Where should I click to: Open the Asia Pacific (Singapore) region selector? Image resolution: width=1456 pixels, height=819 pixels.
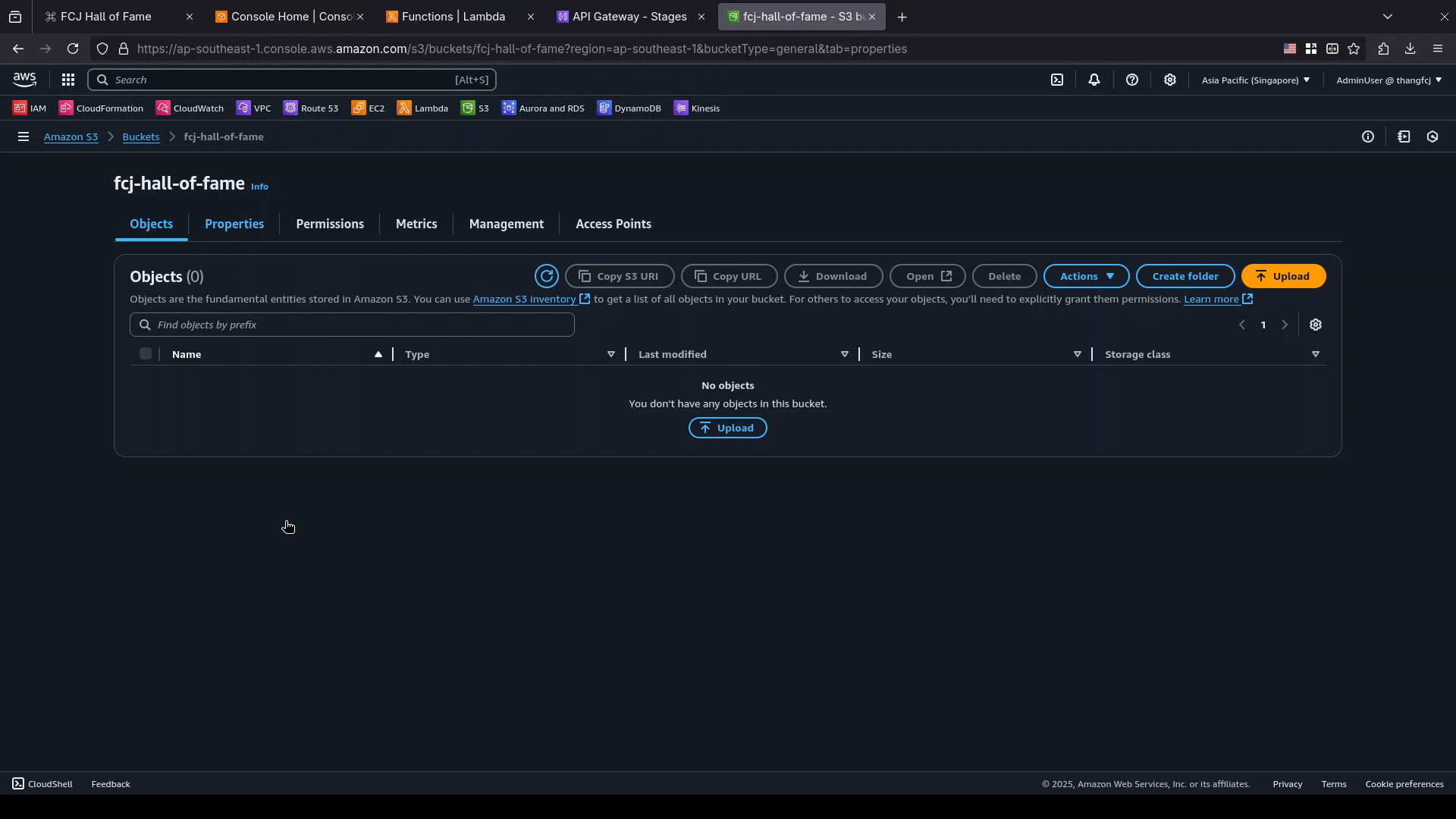click(x=1256, y=80)
